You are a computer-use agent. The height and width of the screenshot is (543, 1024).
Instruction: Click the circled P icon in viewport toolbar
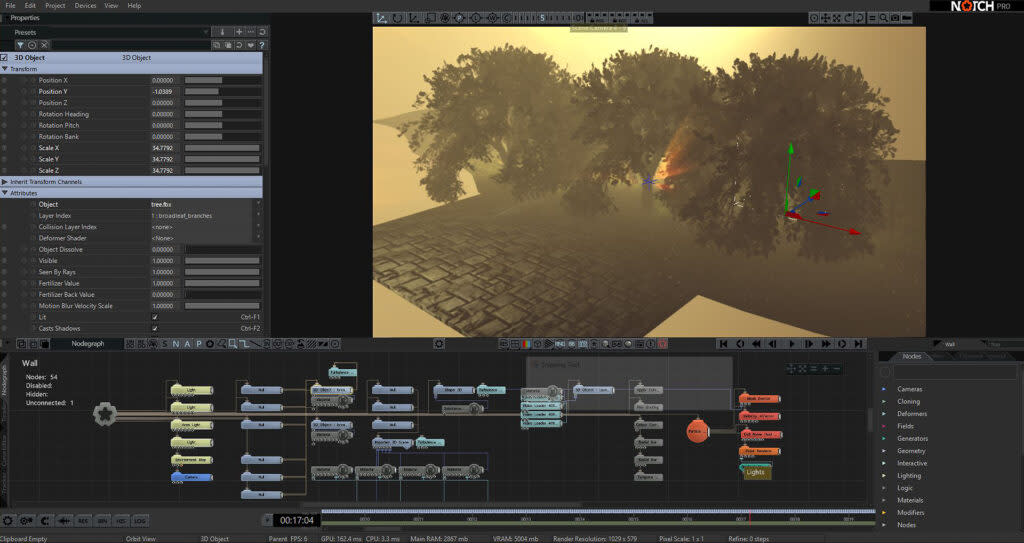click(460, 18)
